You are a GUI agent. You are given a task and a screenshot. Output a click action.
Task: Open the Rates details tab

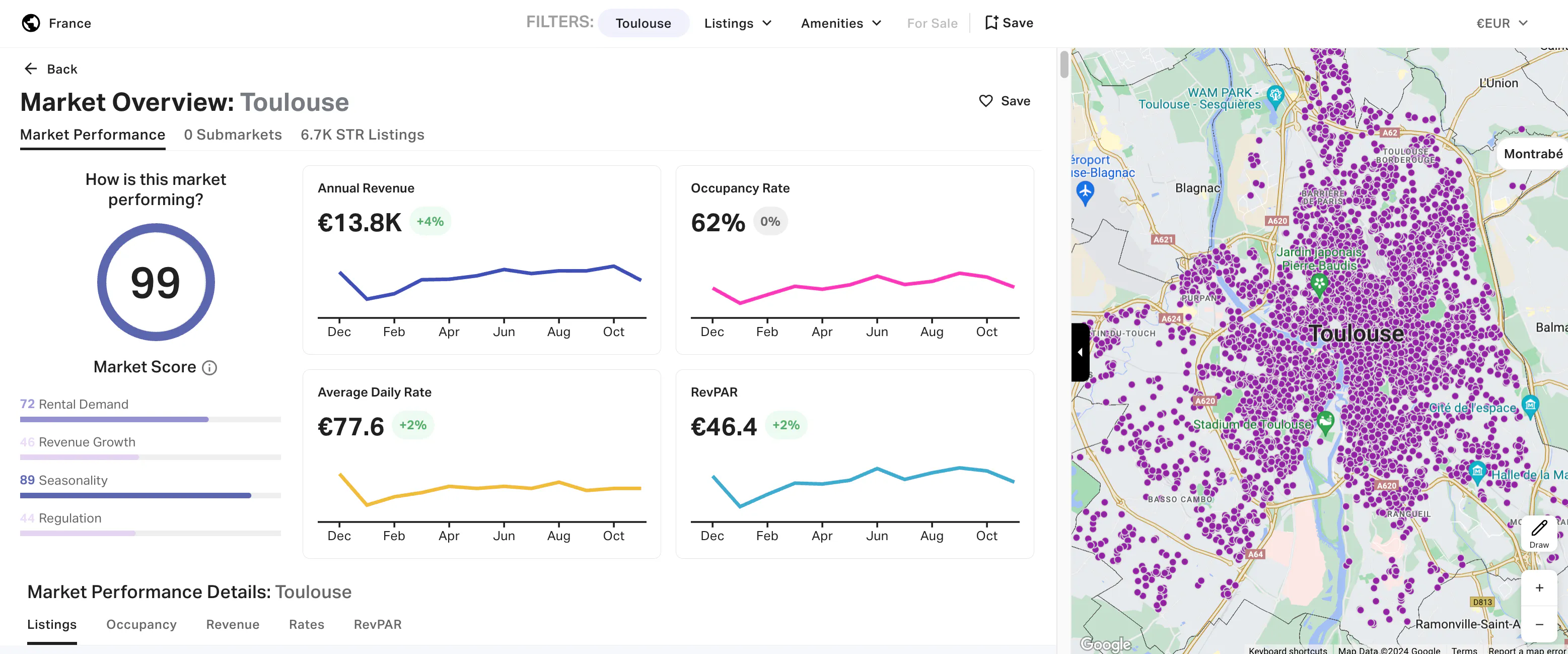click(306, 625)
